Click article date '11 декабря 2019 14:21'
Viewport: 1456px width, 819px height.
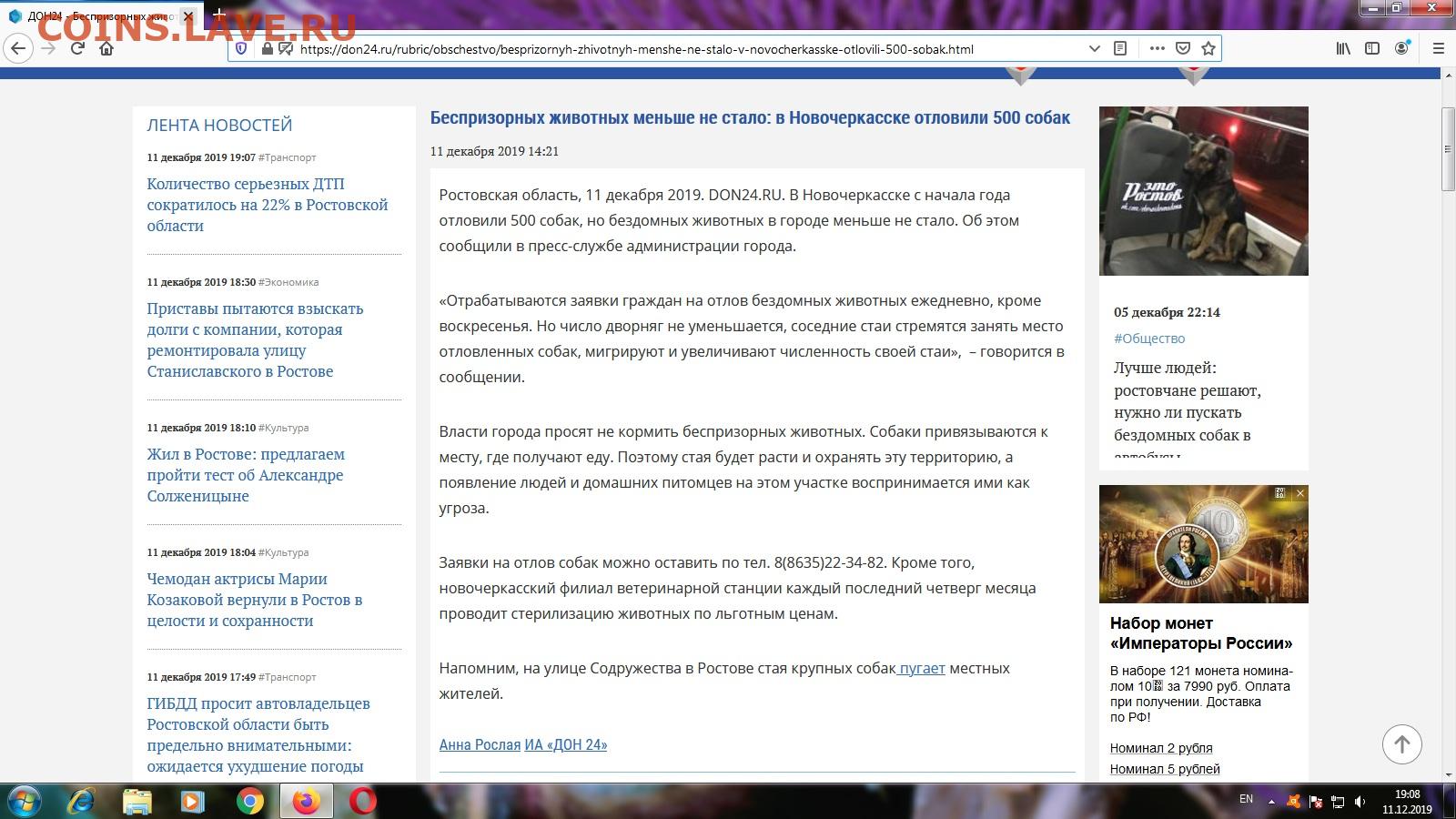tap(494, 152)
